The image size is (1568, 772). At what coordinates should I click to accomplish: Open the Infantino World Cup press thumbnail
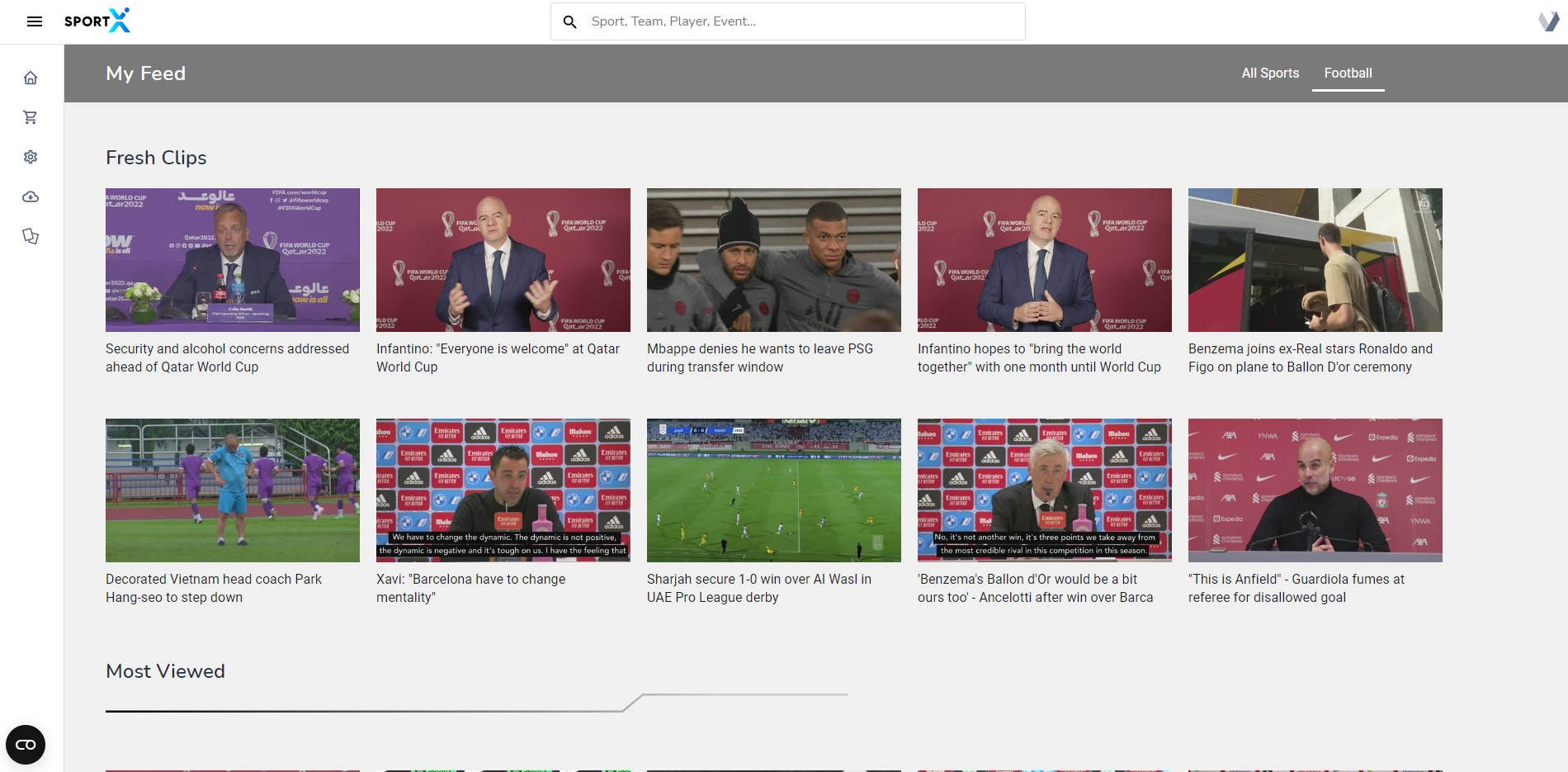tap(503, 259)
